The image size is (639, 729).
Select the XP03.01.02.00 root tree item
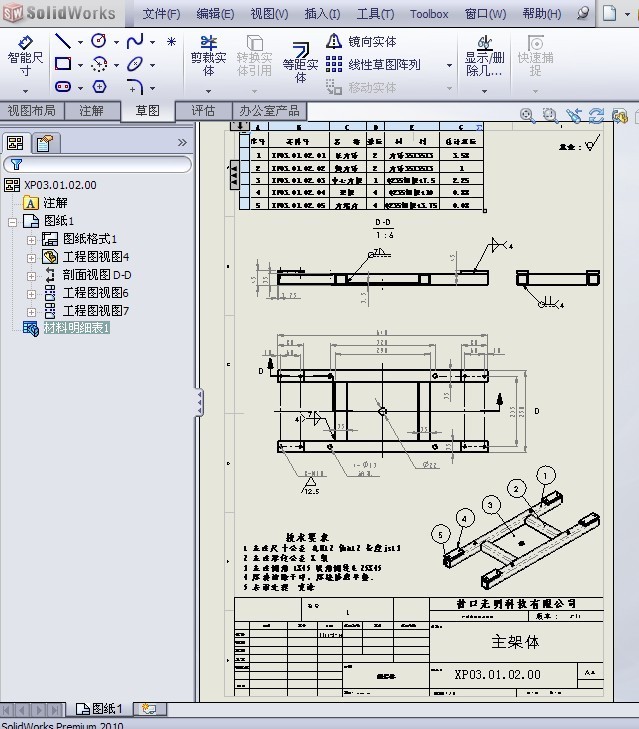tap(60, 185)
